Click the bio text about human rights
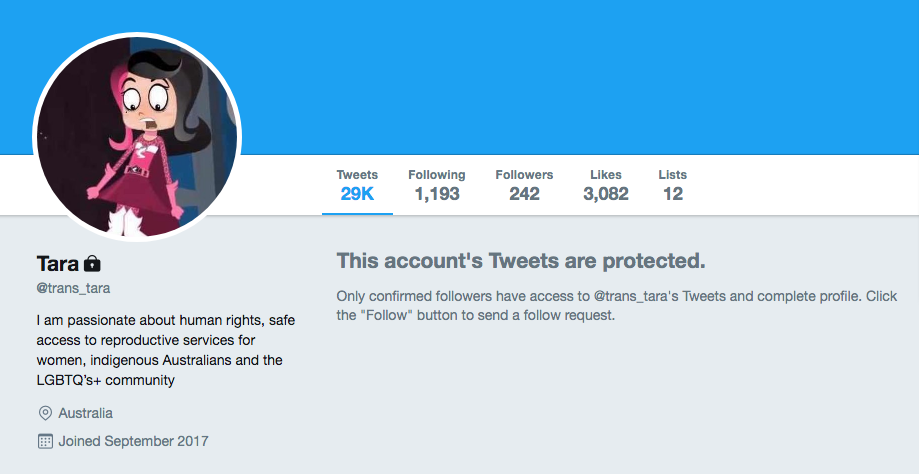This screenshot has height=474, width=919. pos(166,350)
